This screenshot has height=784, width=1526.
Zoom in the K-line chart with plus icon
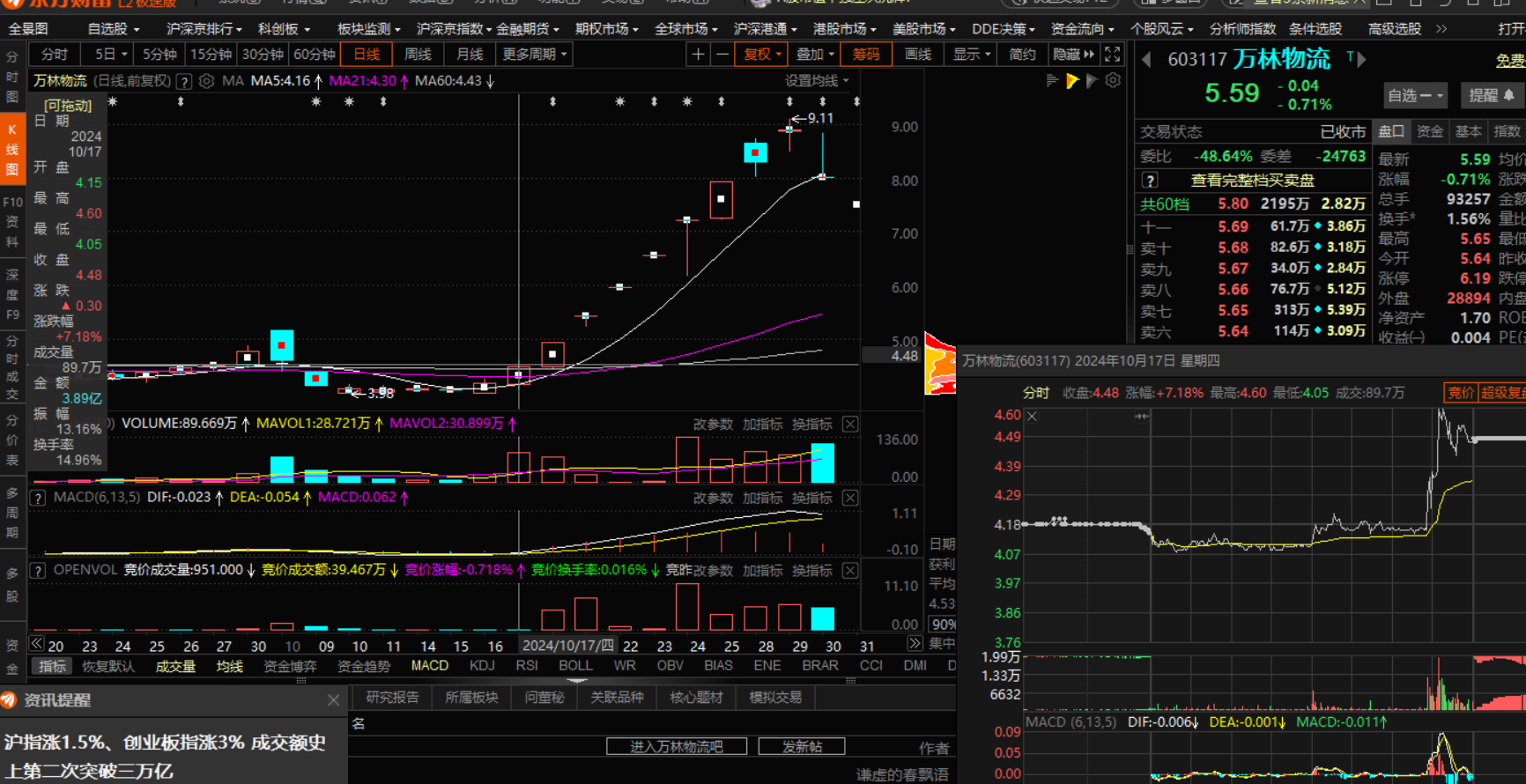pyautogui.click(x=698, y=55)
